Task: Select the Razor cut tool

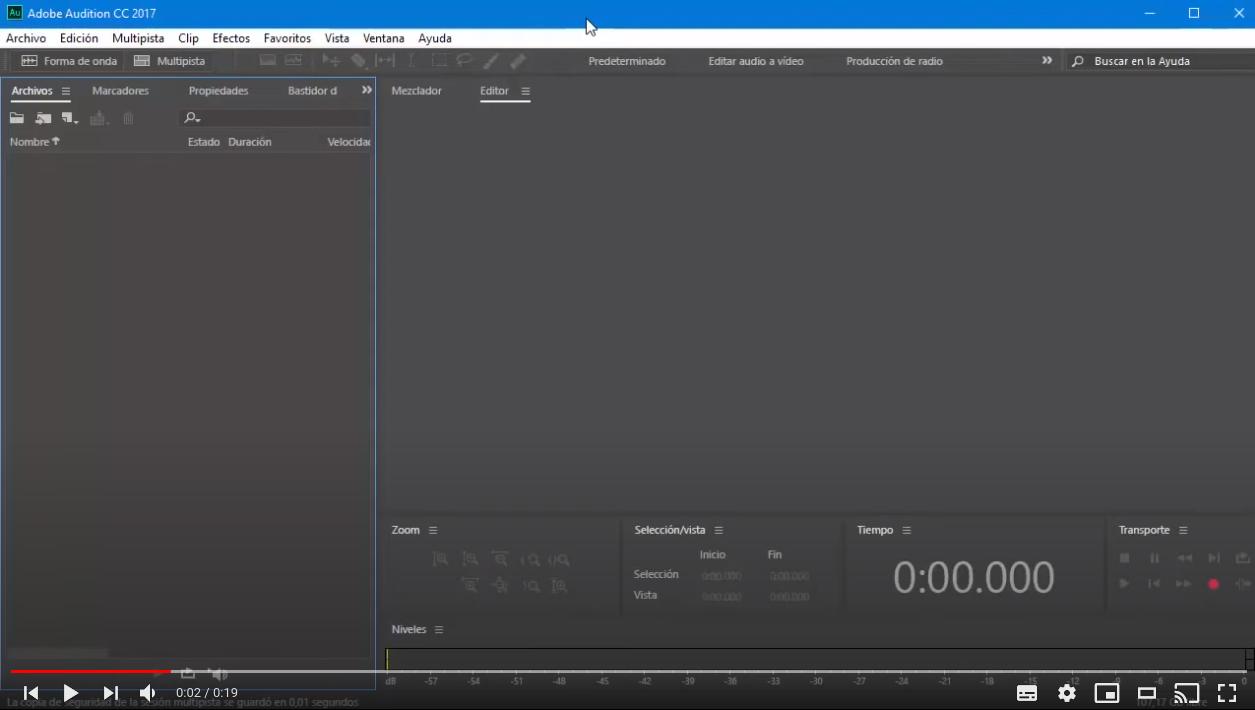Action: coord(358,61)
